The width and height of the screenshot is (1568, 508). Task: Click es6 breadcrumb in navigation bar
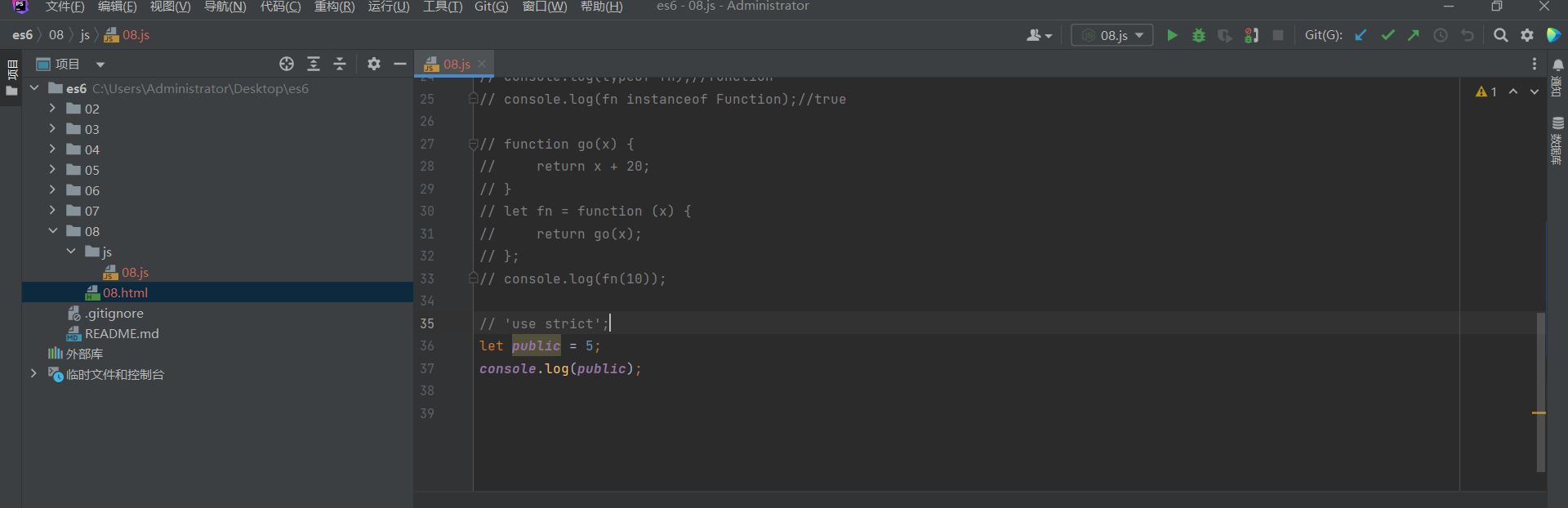click(x=22, y=35)
